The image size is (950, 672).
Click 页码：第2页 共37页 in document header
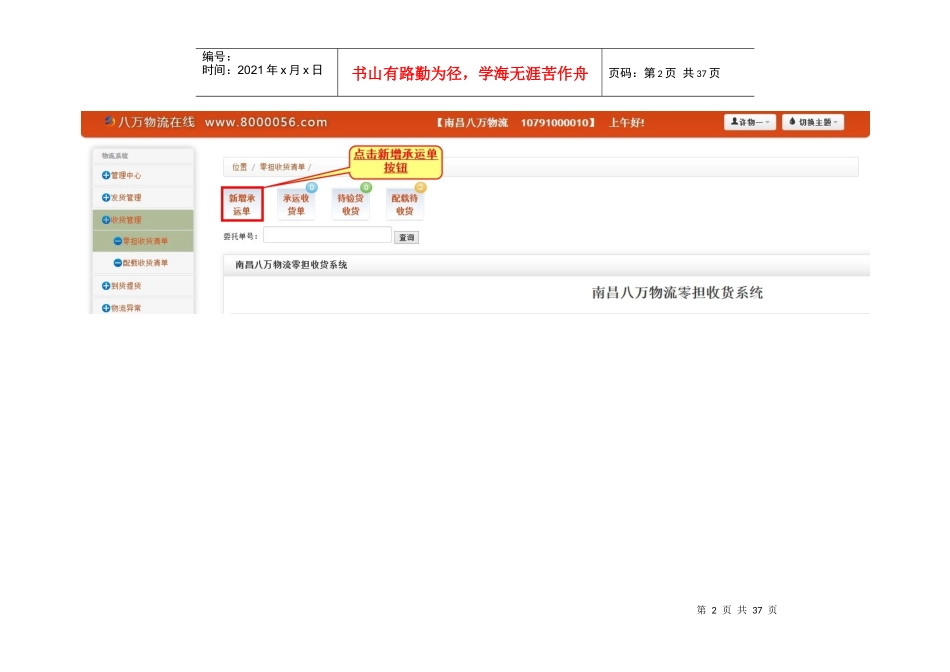pyautogui.click(x=664, y=73)
